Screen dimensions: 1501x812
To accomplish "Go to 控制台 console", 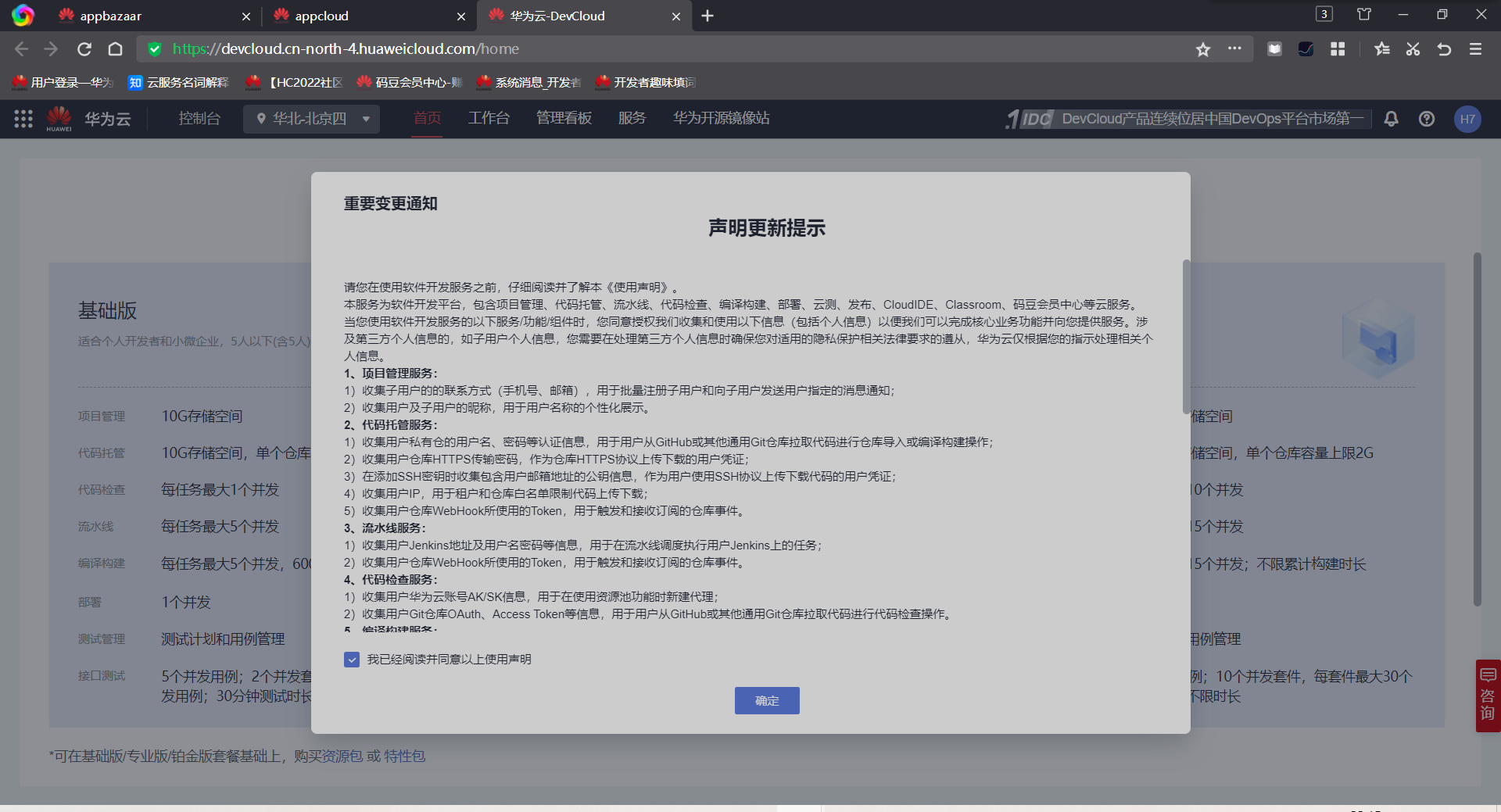I will tap(199, 119).
